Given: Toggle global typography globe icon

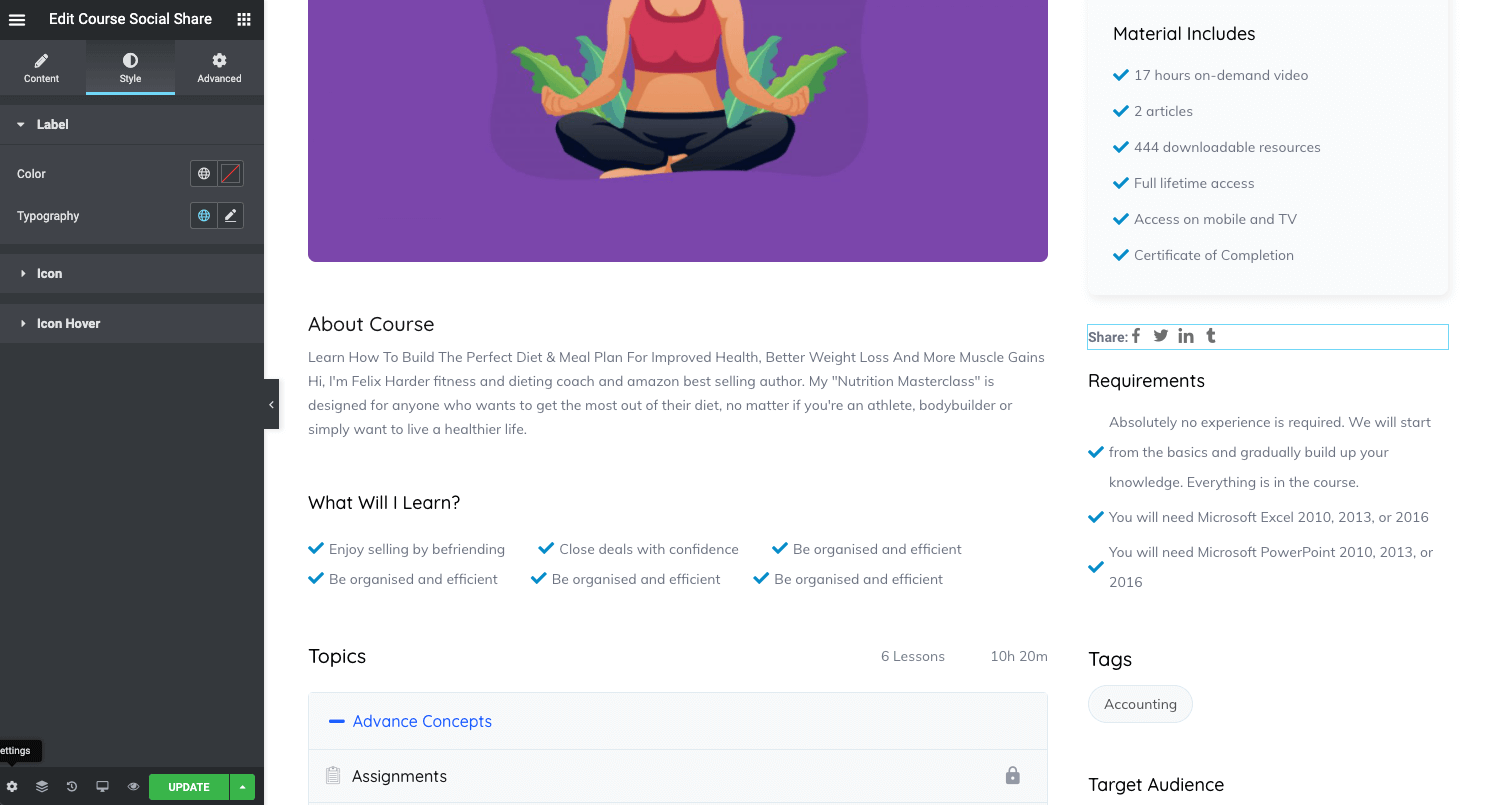Looking at the screenshot, I should (204, 216).
